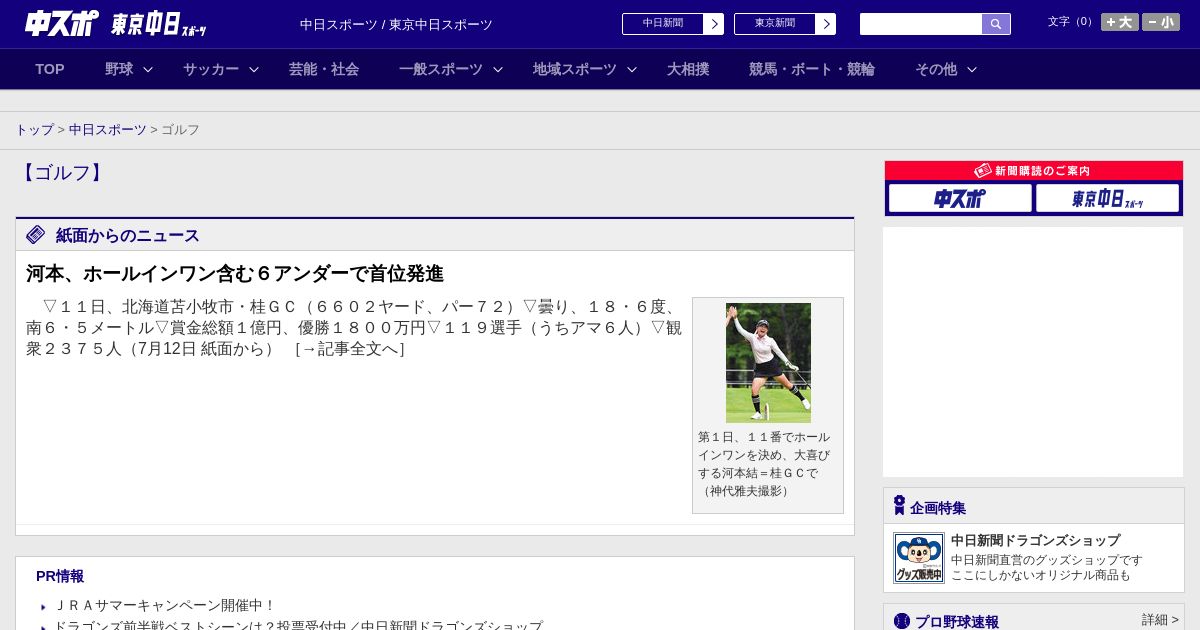Open サッカー navigation item

211,69
